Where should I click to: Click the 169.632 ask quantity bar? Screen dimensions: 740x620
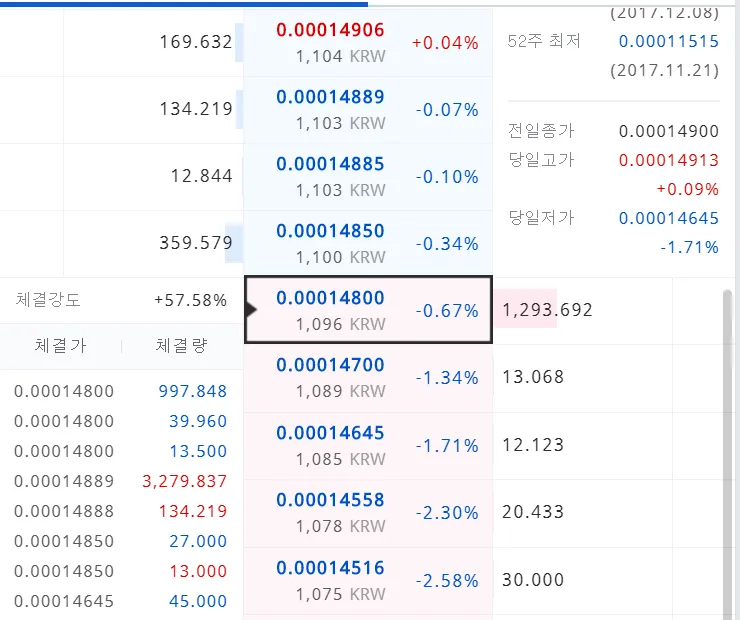(196, 42)
